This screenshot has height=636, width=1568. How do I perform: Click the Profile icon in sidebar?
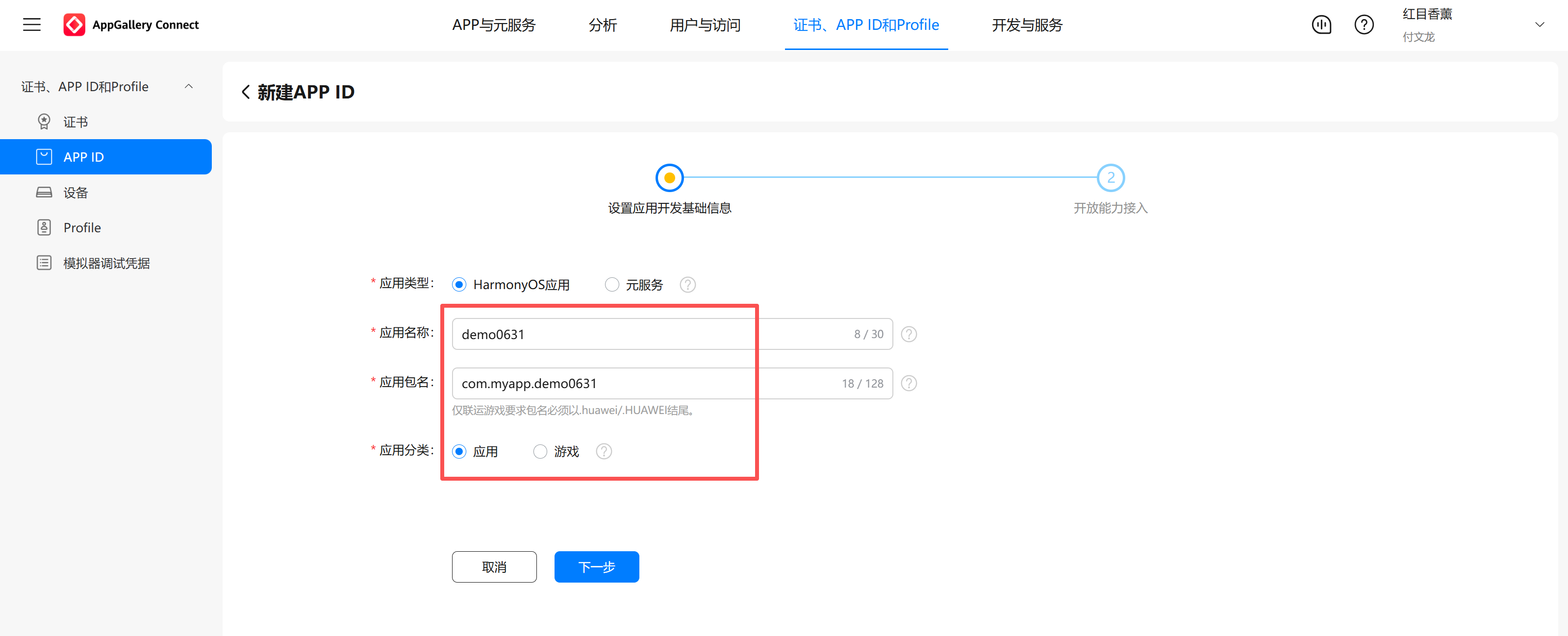44,227
